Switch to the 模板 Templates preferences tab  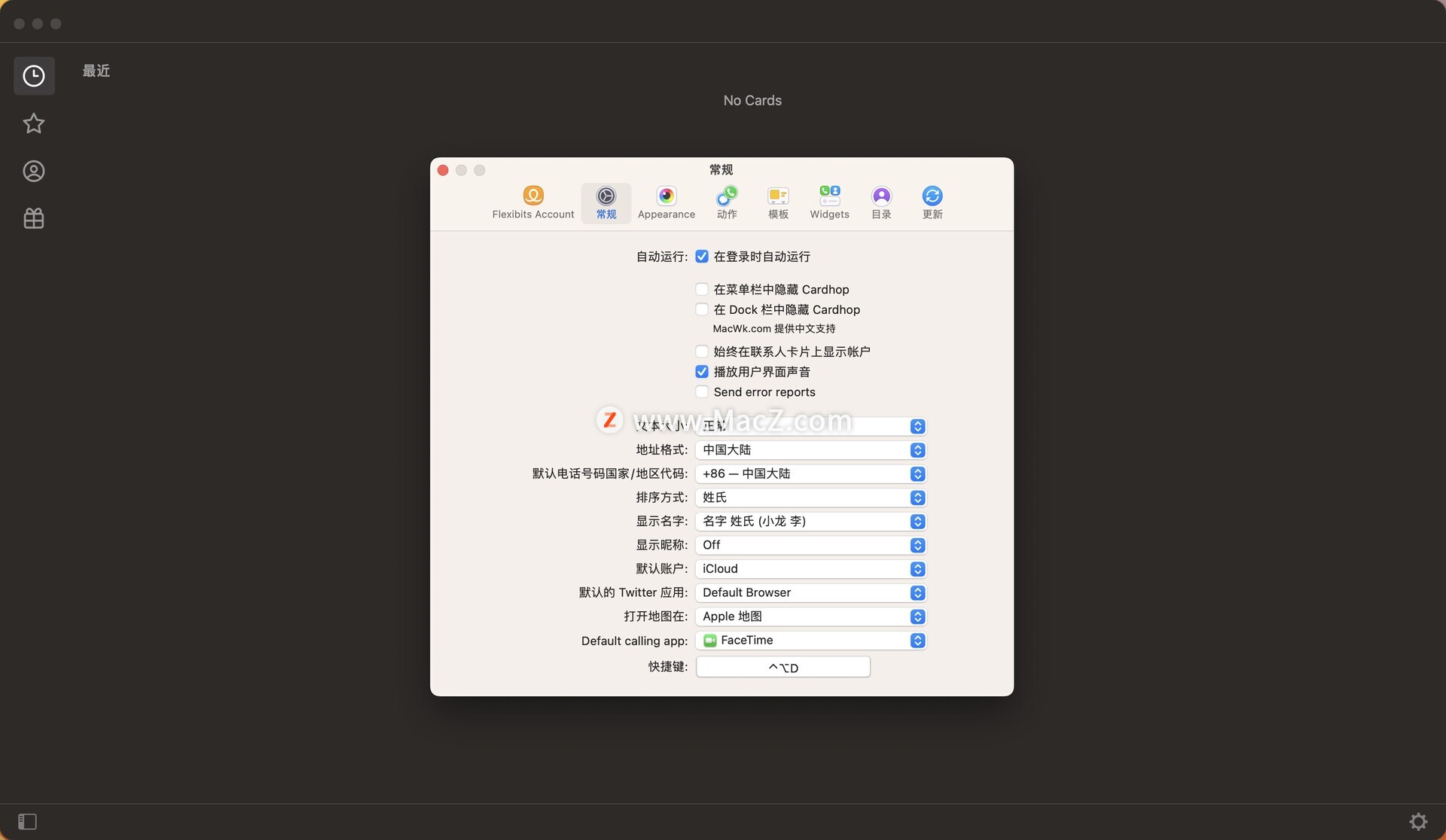tap(778, 203)
